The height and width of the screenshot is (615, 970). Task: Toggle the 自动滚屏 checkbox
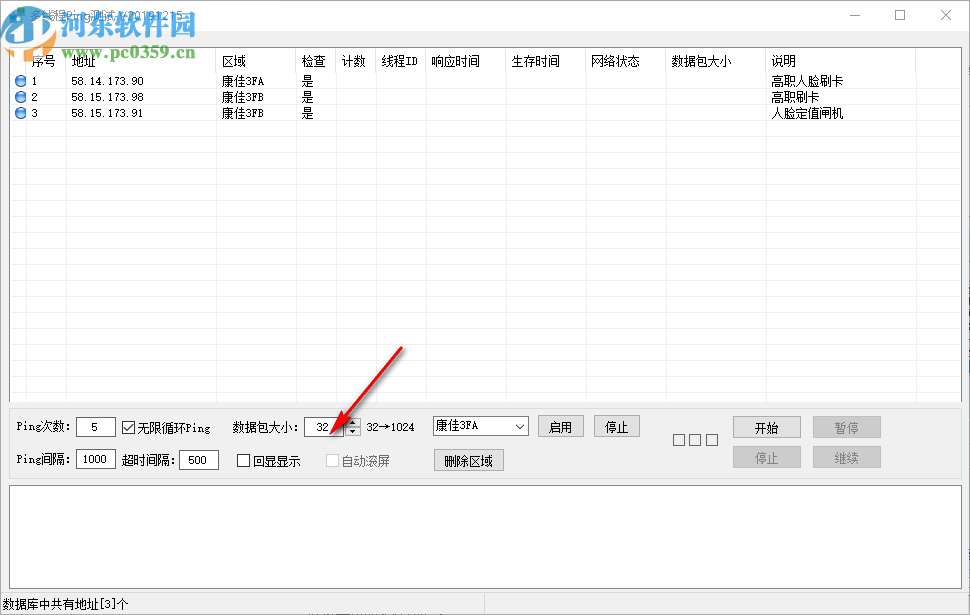331,460
